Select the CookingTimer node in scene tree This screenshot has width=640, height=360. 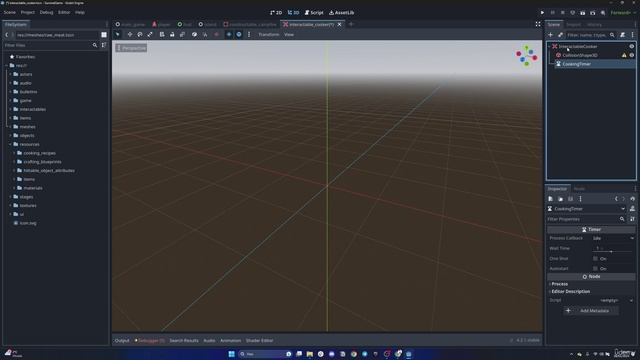pos(576,64)
